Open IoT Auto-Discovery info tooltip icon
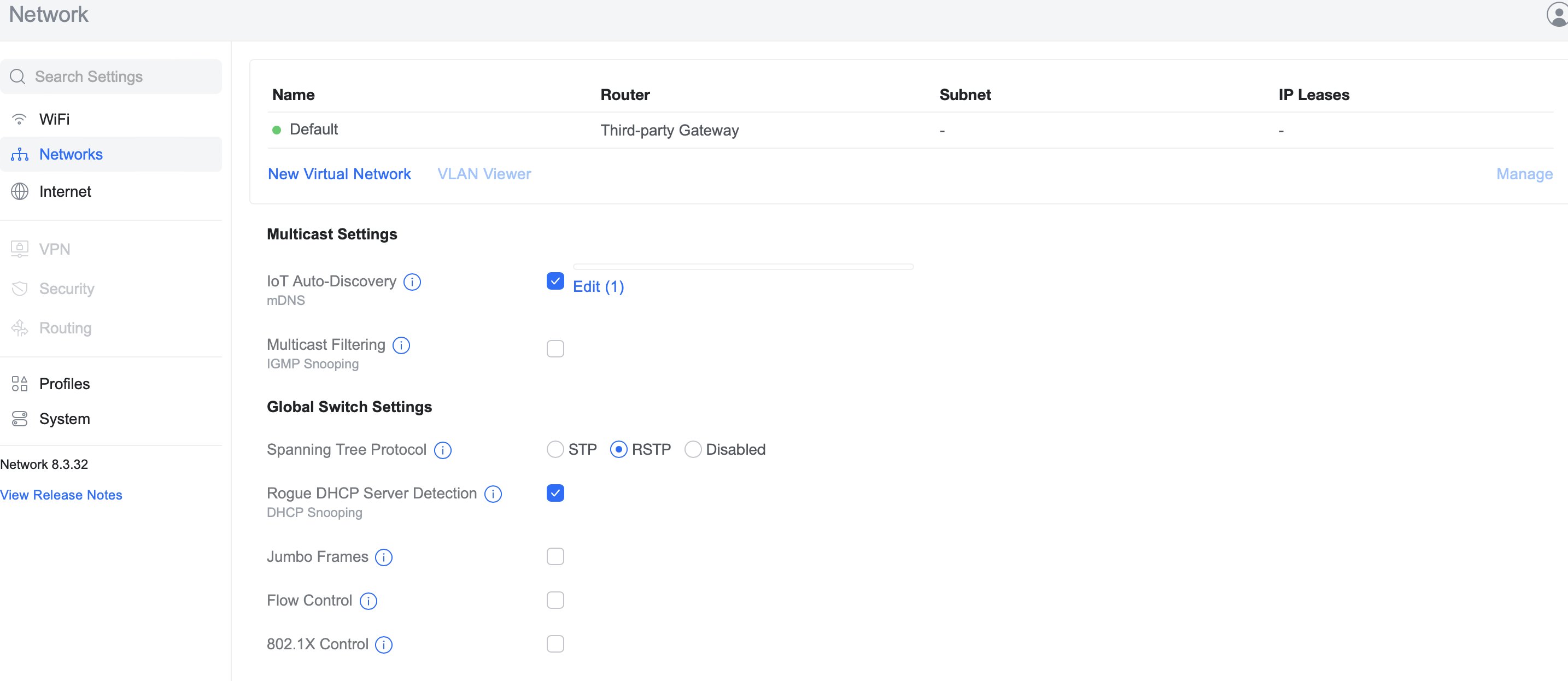 pyautogui.click(x=412, y=283)
